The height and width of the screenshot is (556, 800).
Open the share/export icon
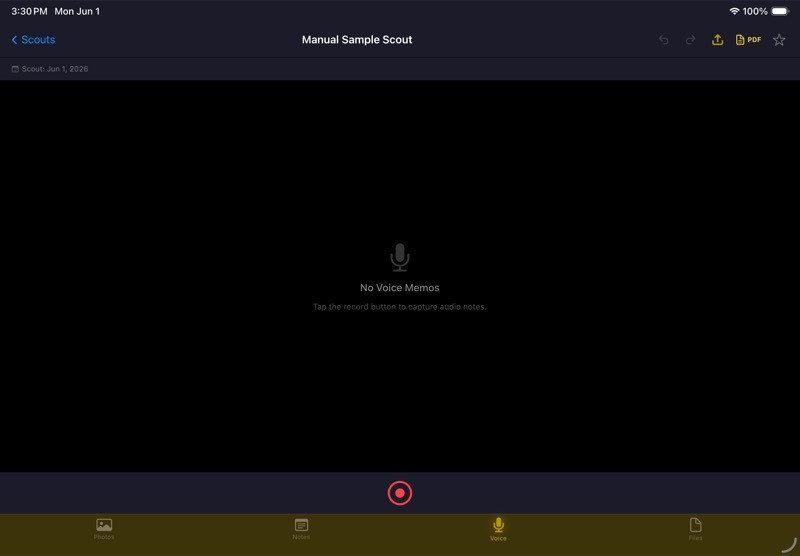tap(717, 40)
